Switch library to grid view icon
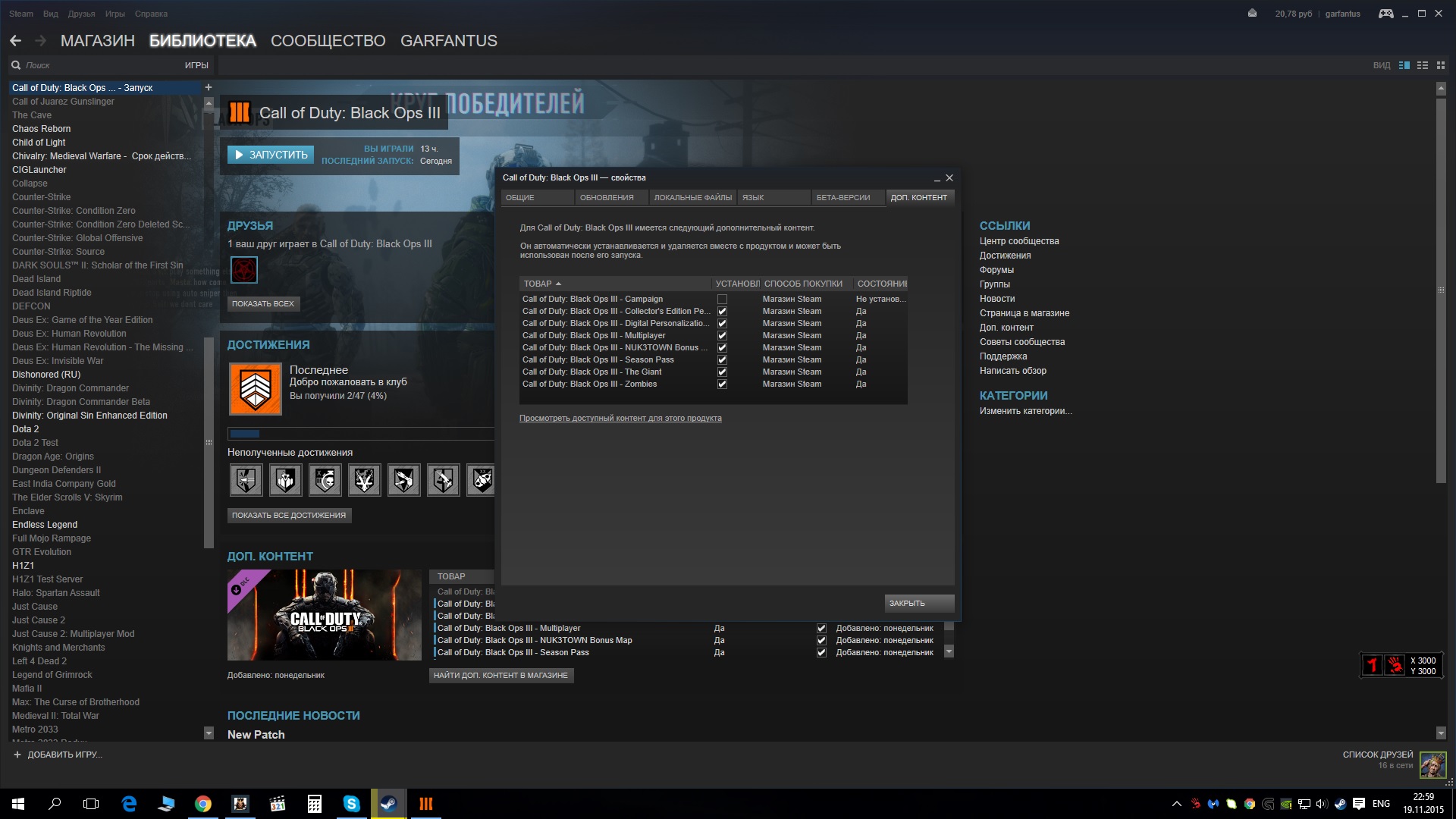1456x819 pixels. tap(1441, 65)
